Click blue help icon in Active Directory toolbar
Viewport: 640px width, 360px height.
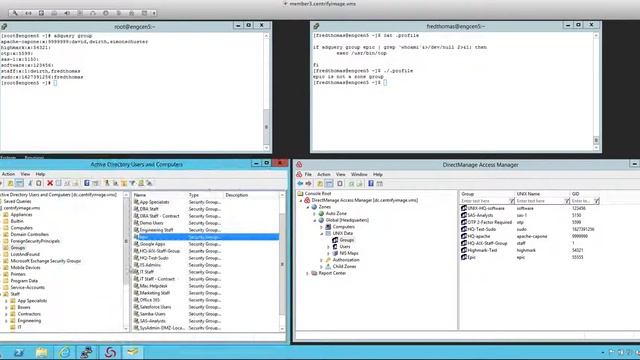click(87, 183)
